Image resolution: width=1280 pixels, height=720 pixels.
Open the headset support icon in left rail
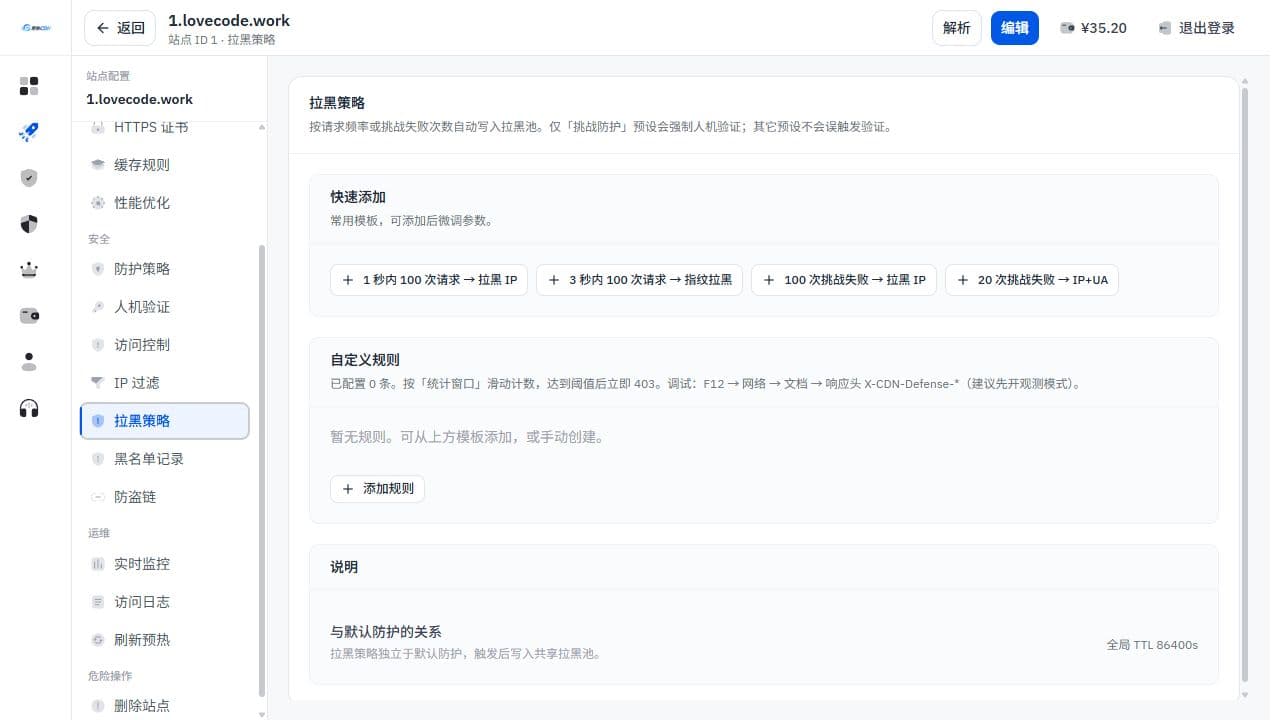[29, 408]
